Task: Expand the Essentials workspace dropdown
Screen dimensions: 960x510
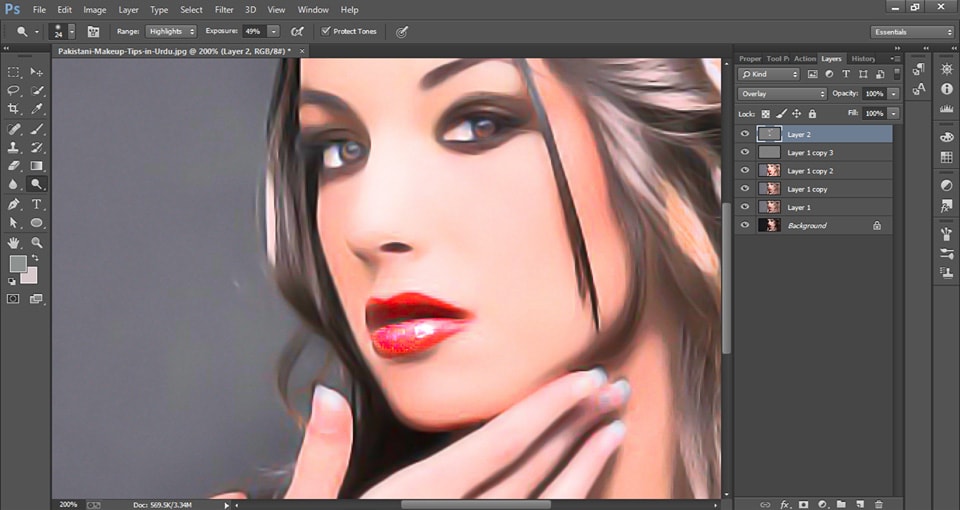Action: [912, 31]
